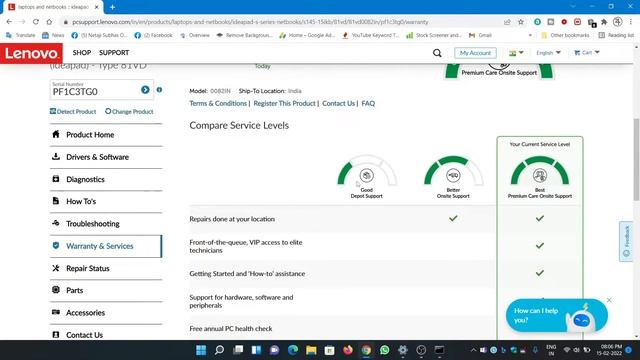Open Repair Status section
The image size is (640, 360).
point(106,268)
